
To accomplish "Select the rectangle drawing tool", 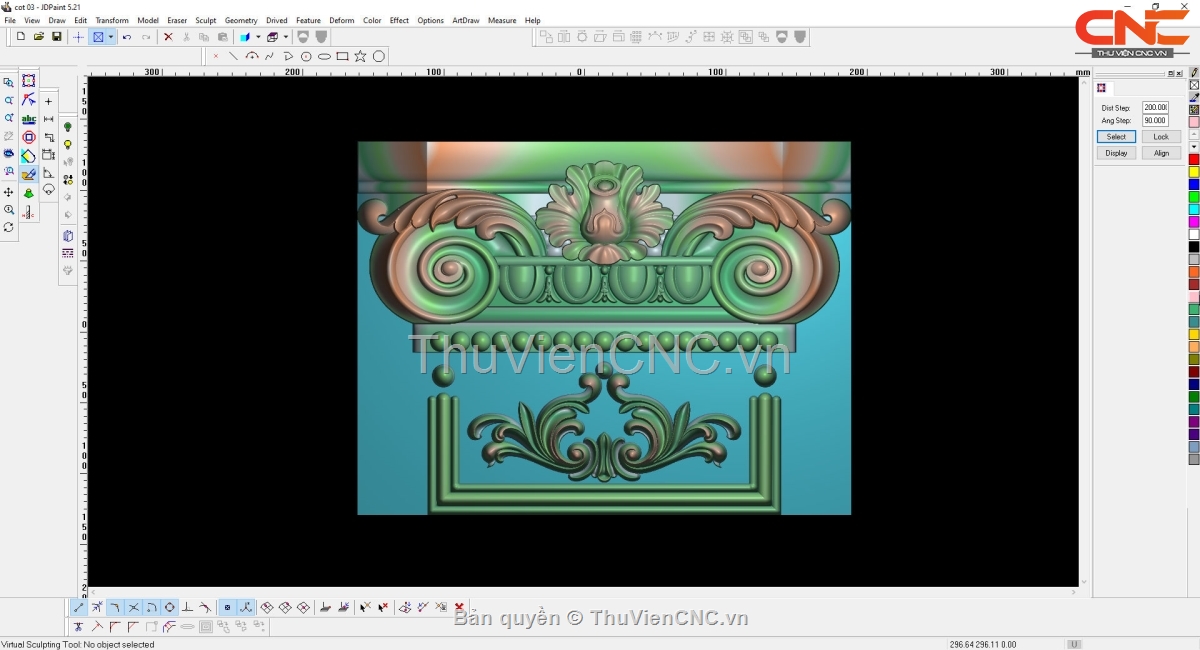I will (x=342, y=56).
